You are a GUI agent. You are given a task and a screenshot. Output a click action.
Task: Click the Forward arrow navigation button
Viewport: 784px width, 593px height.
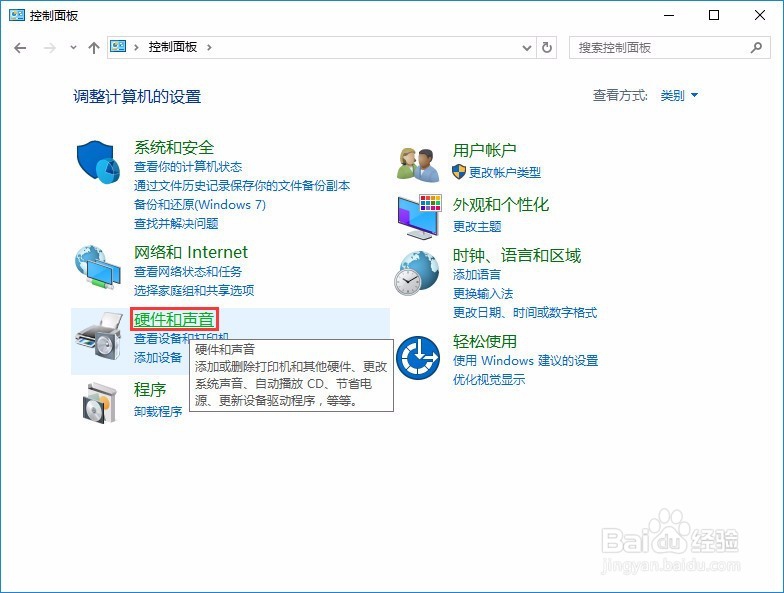pos(50,48)
